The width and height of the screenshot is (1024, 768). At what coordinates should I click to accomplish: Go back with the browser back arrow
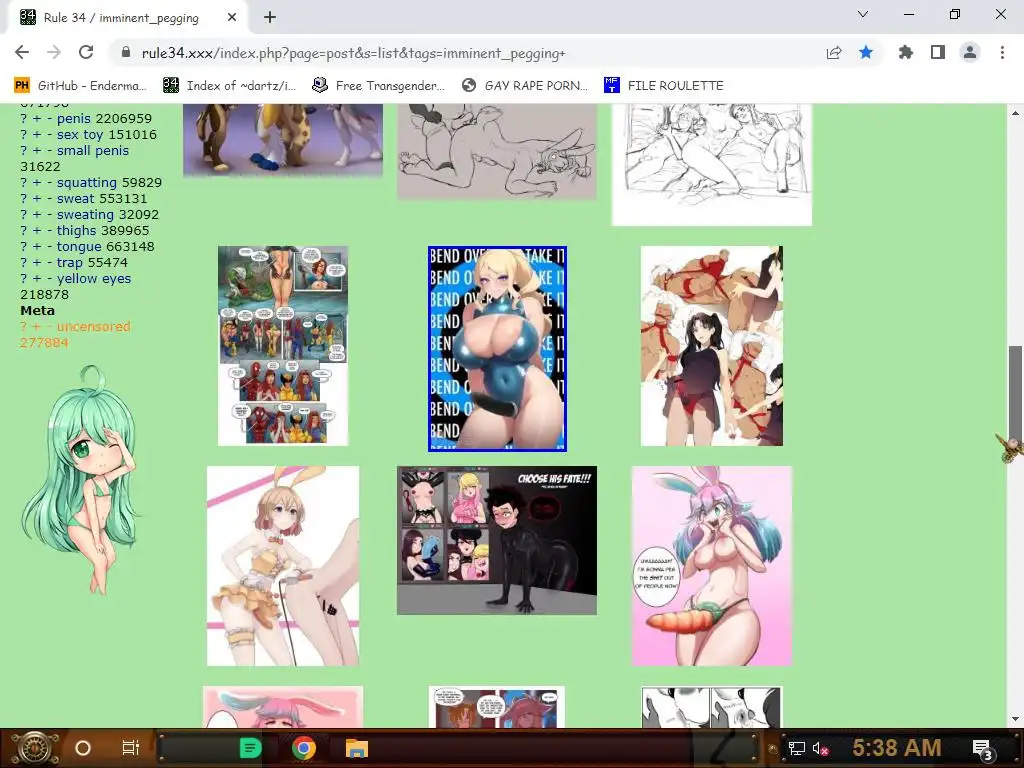point(22,52)
